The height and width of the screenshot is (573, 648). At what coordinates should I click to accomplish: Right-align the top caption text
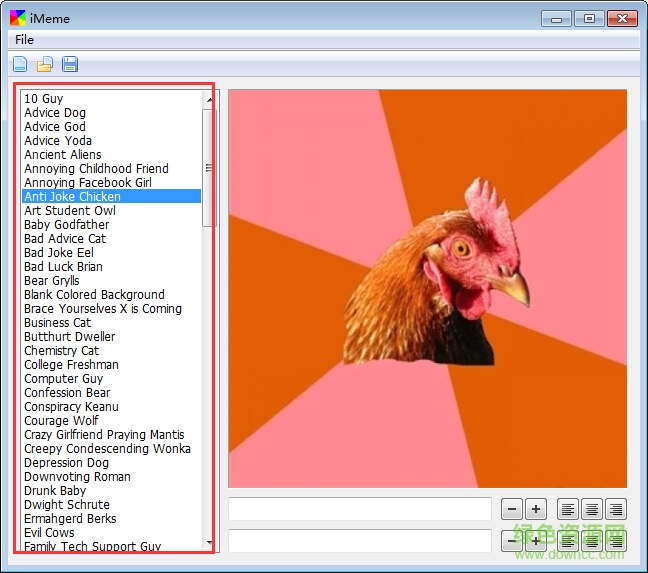point(616,509)
